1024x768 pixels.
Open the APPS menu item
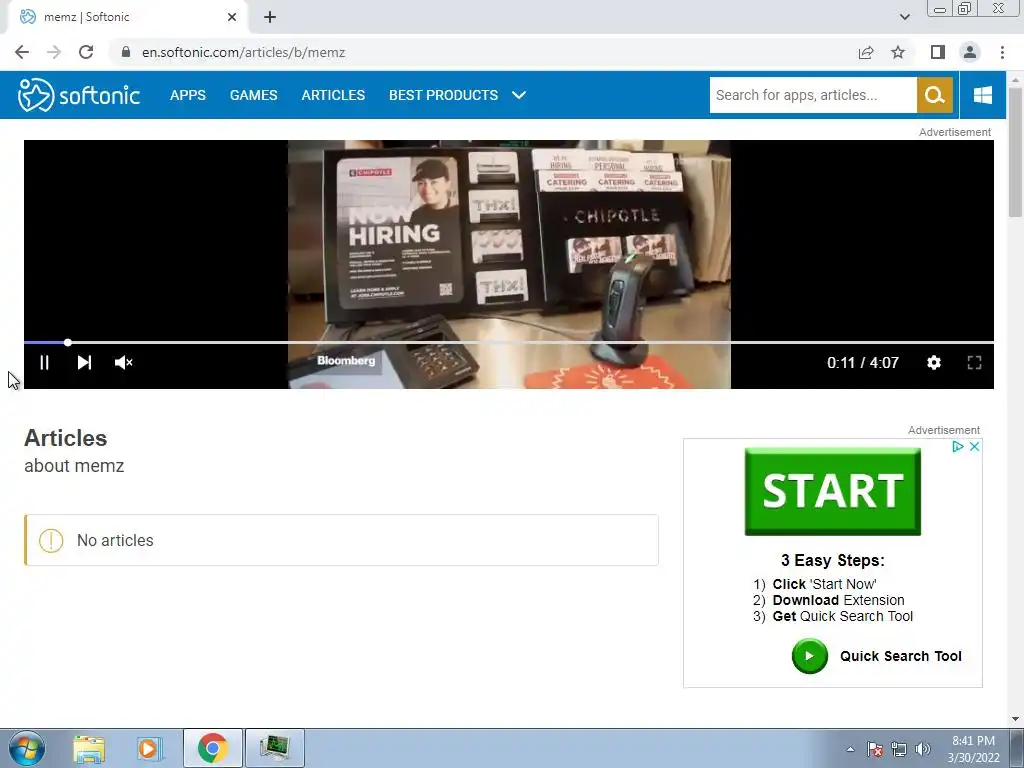[187, 95]
